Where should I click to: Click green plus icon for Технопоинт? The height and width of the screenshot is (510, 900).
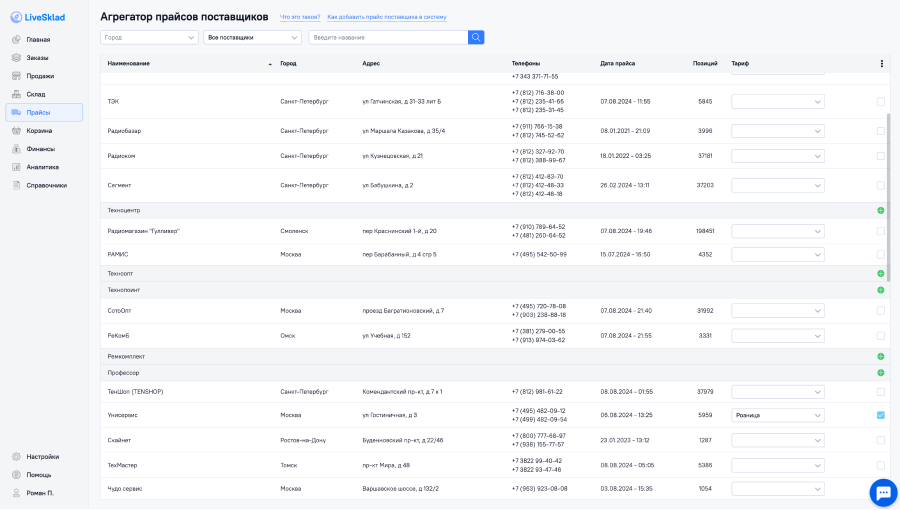point(880,290)
